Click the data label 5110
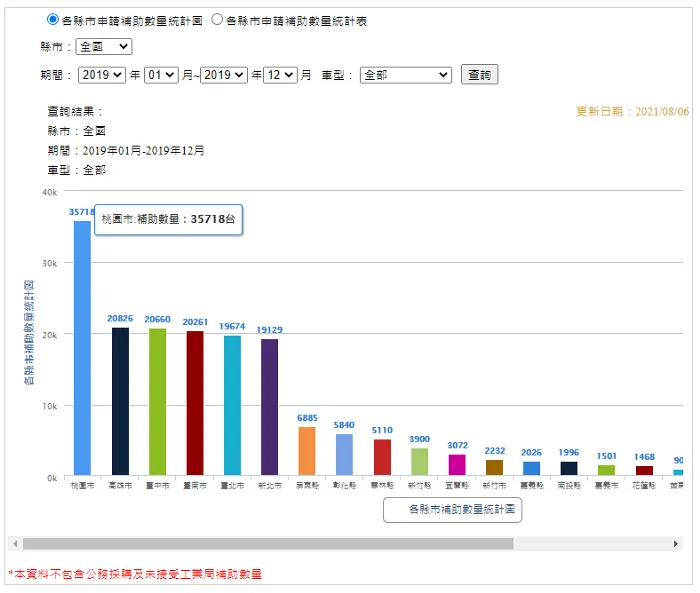The image size is (700, 593). [x=382, y=430]
